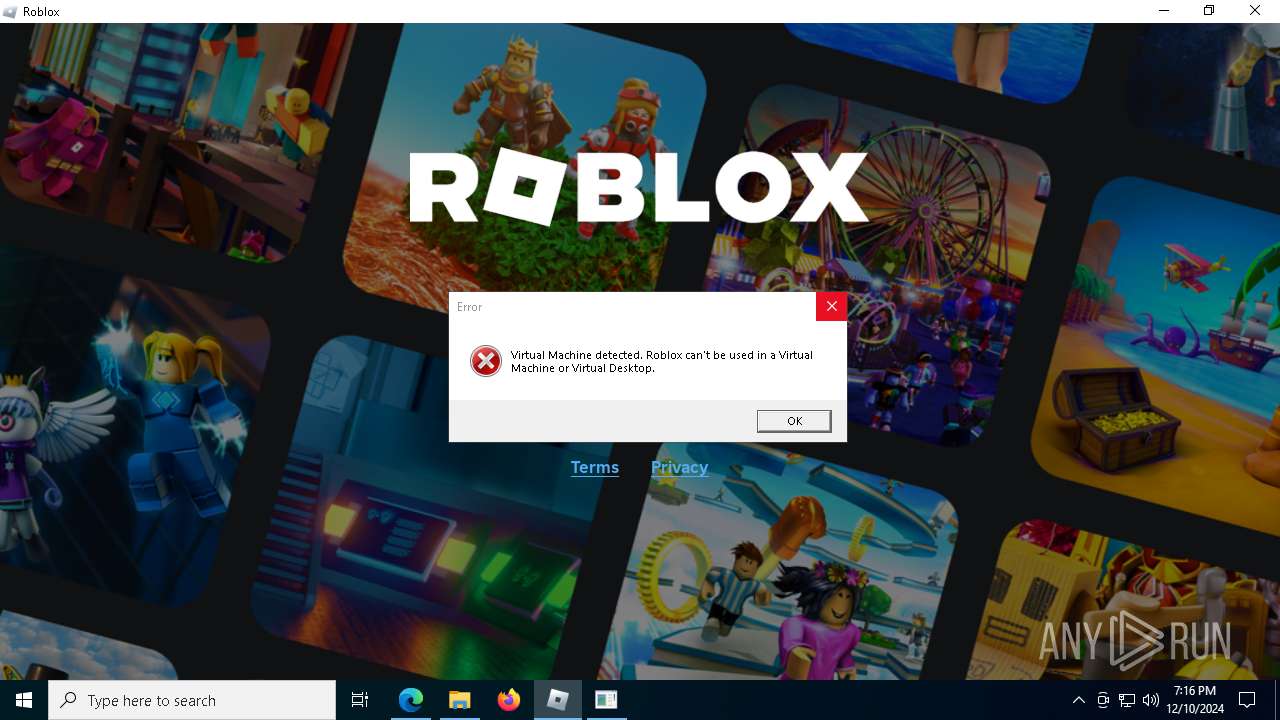Launch Firefox from the taskbar
The width and height of the screenshot is (1280, 720).
tap(508, 700)
